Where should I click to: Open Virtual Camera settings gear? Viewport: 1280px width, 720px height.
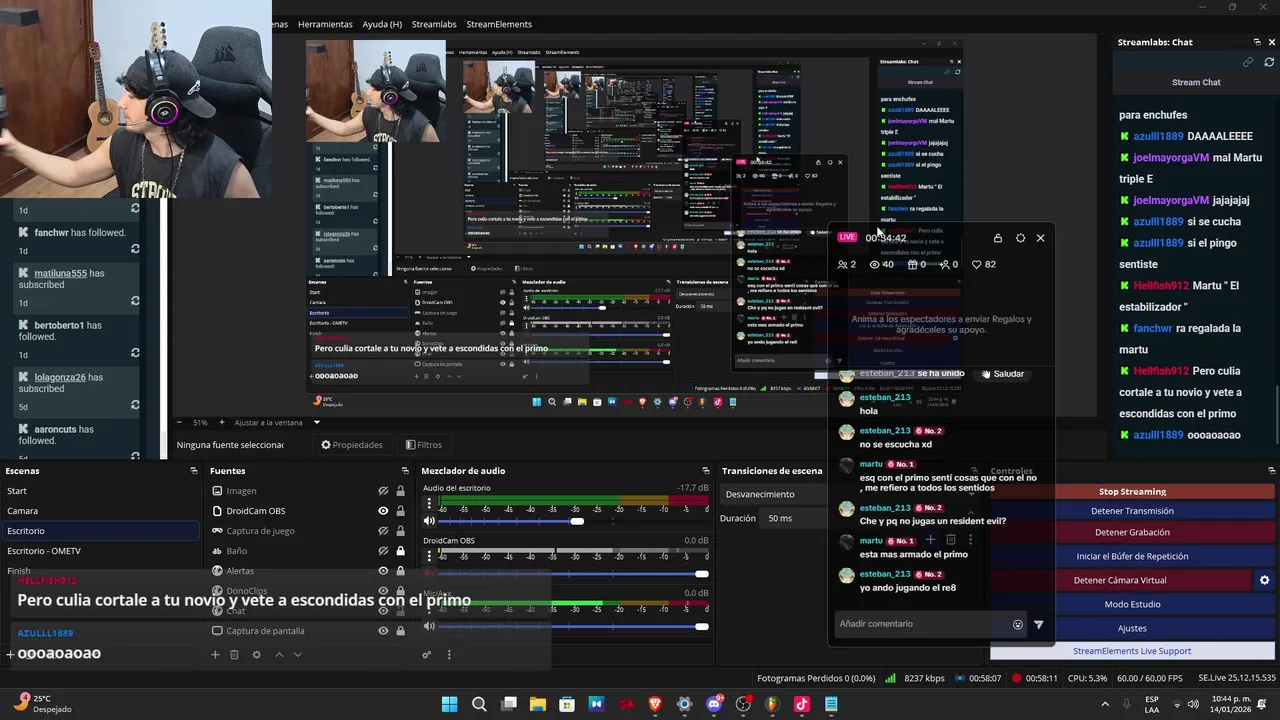pyautogui.click(x=1264, y=580)
